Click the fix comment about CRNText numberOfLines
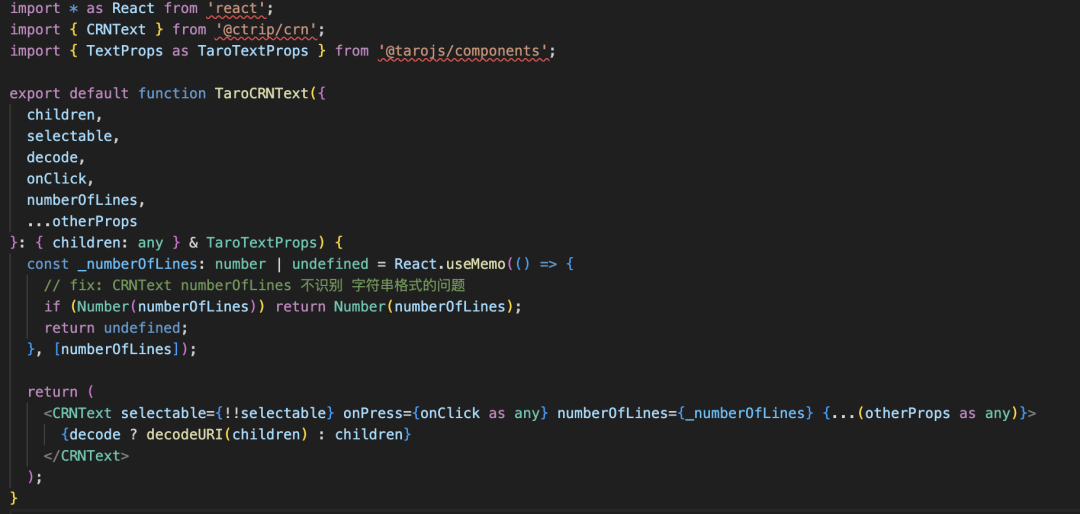The width and height of the screenshot is (1080, 514). pos(255,286)
